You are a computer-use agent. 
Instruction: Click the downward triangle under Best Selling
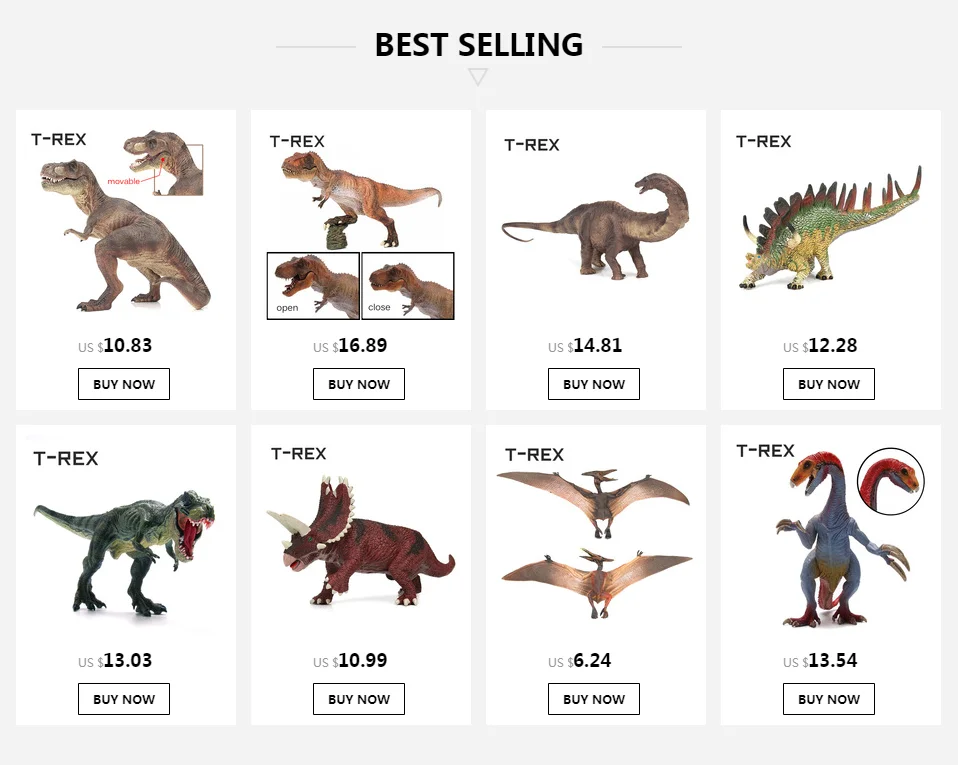pos(478,77)
